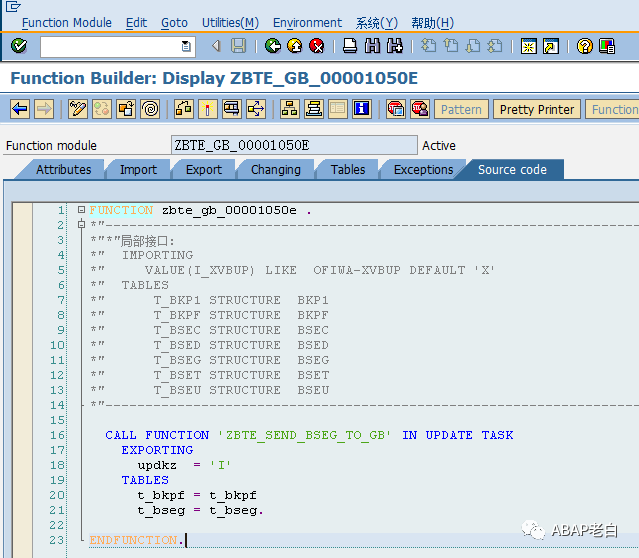This screenshot has width=639, height=558.
Task: Click the "t_bseg = t_bseg." code line
Action: coord(201,510)
